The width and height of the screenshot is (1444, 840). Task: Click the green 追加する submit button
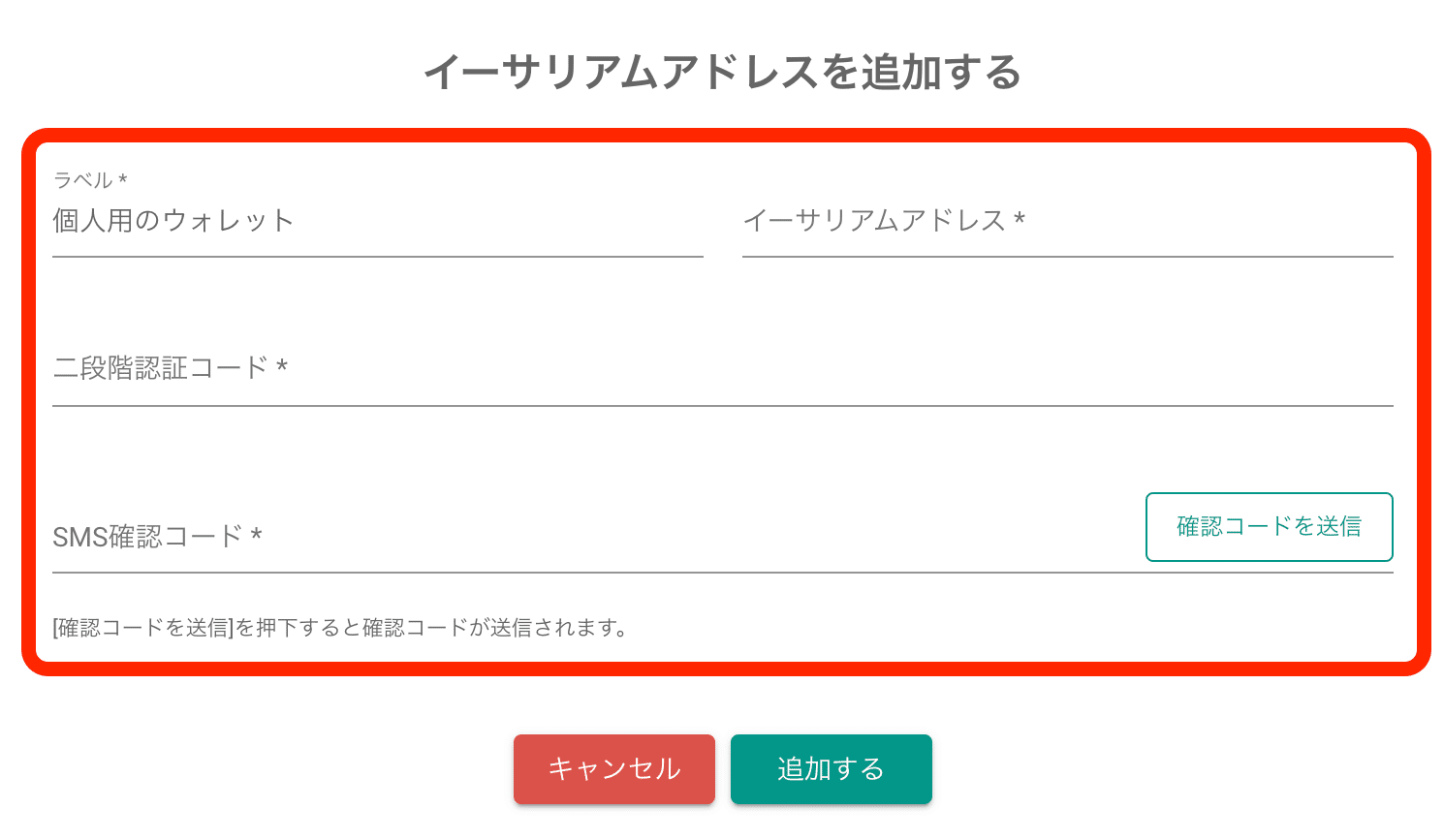[x=832, y=769]
